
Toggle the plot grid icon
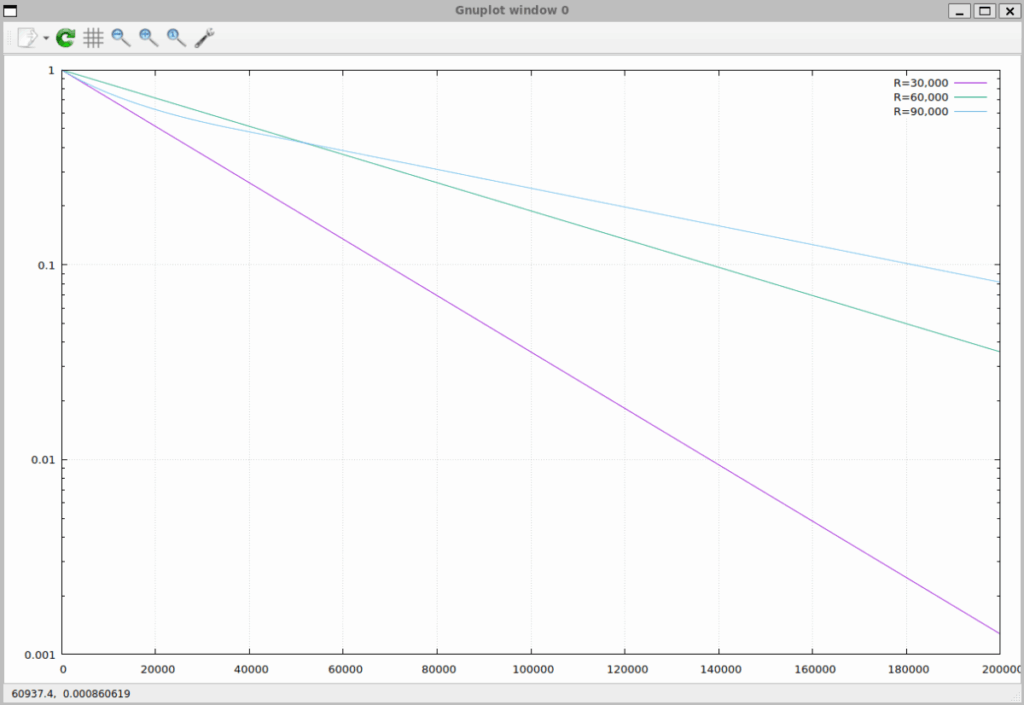[93, 38]
